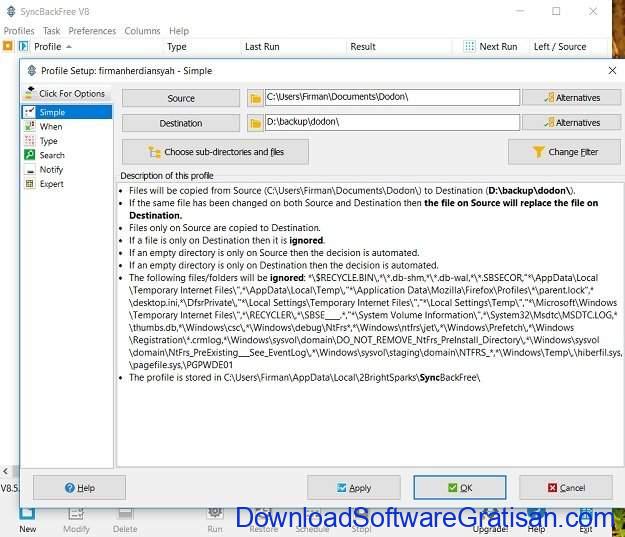Click the Search magnifier icon
Screen dimensions: 625x537
(29, 155)
